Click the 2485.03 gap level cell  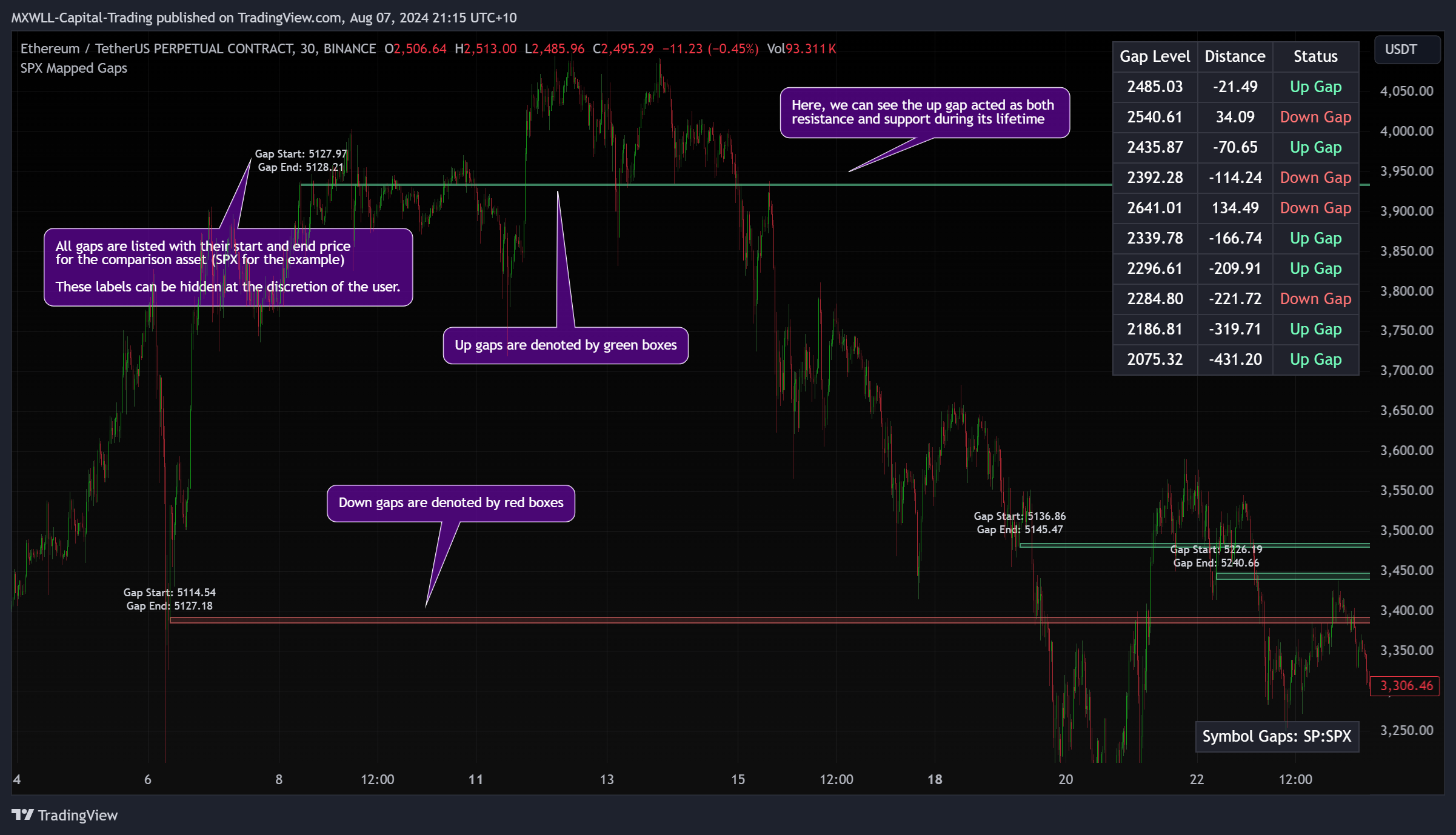click(1155, 87)
